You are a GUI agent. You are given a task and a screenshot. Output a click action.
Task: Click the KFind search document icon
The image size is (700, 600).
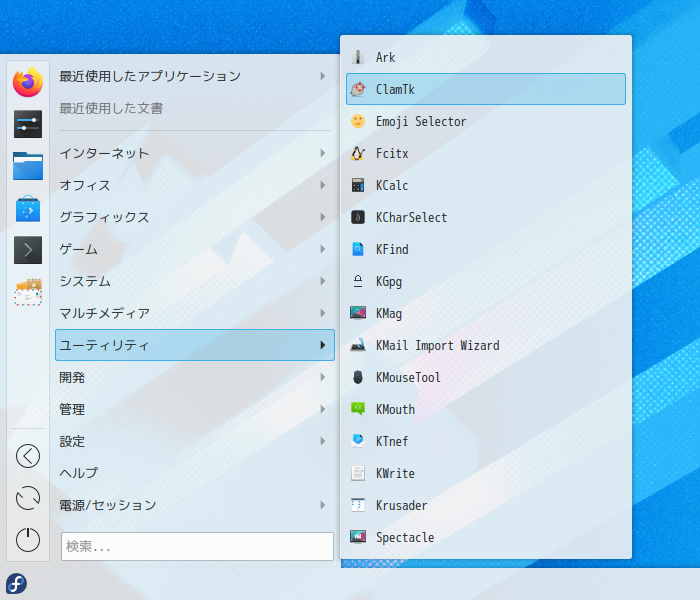coord(358,249)
